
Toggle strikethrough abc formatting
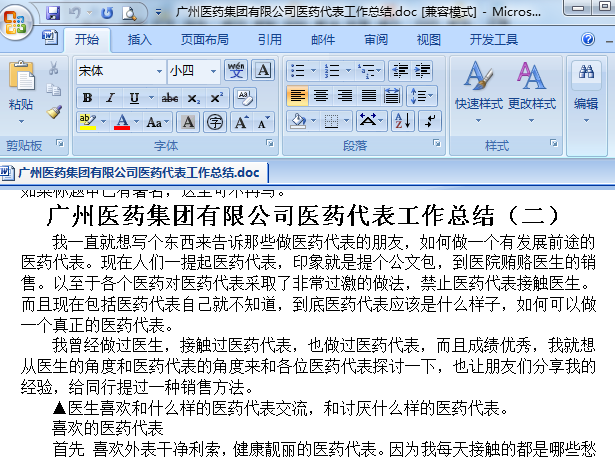pos(170,98)
